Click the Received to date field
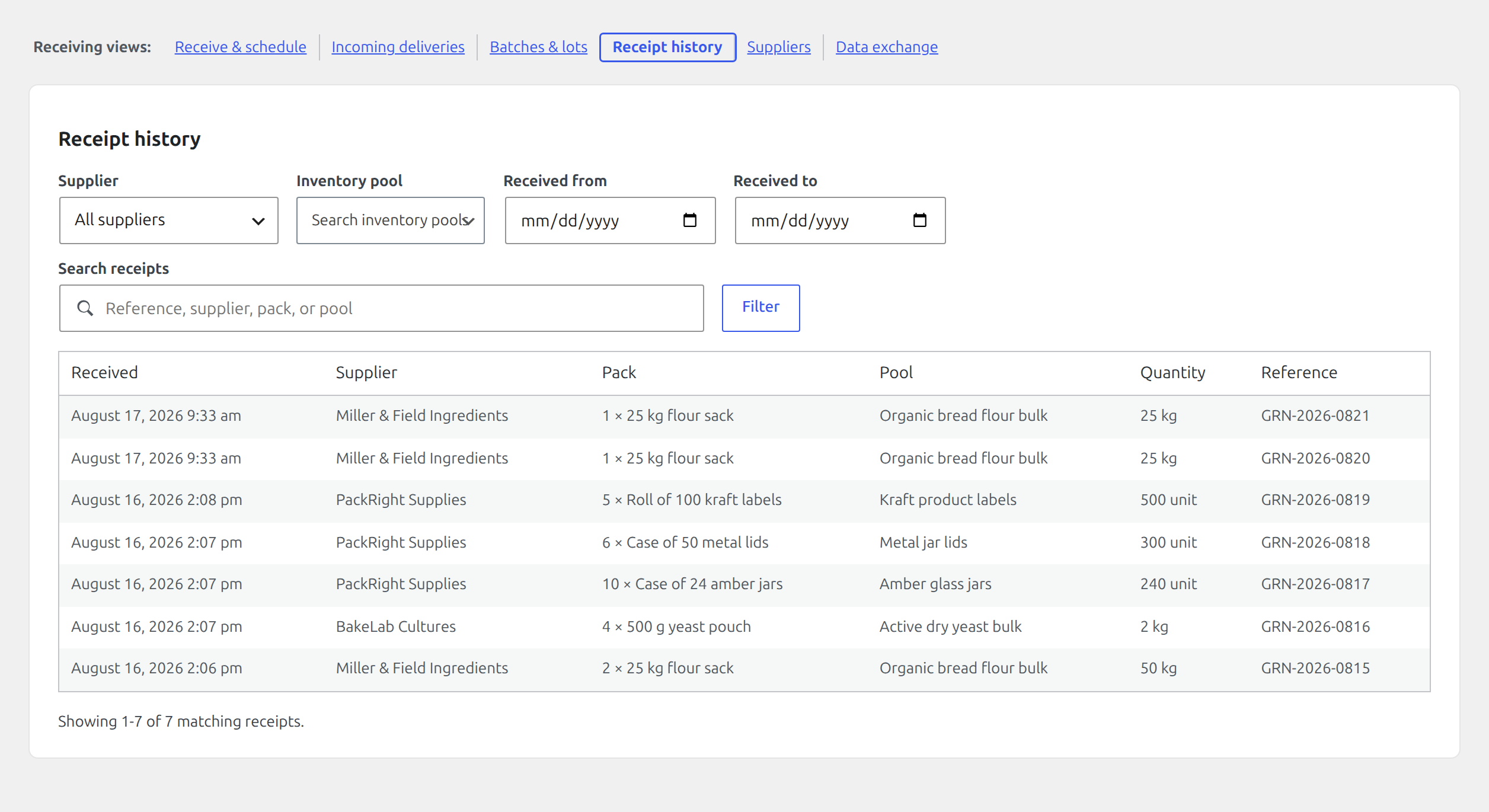The image size is (1489, 812). [840, 220]
